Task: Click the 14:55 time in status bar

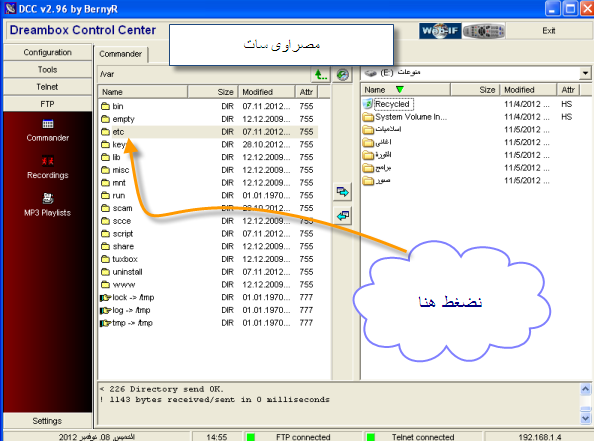Action: [217, 437]
